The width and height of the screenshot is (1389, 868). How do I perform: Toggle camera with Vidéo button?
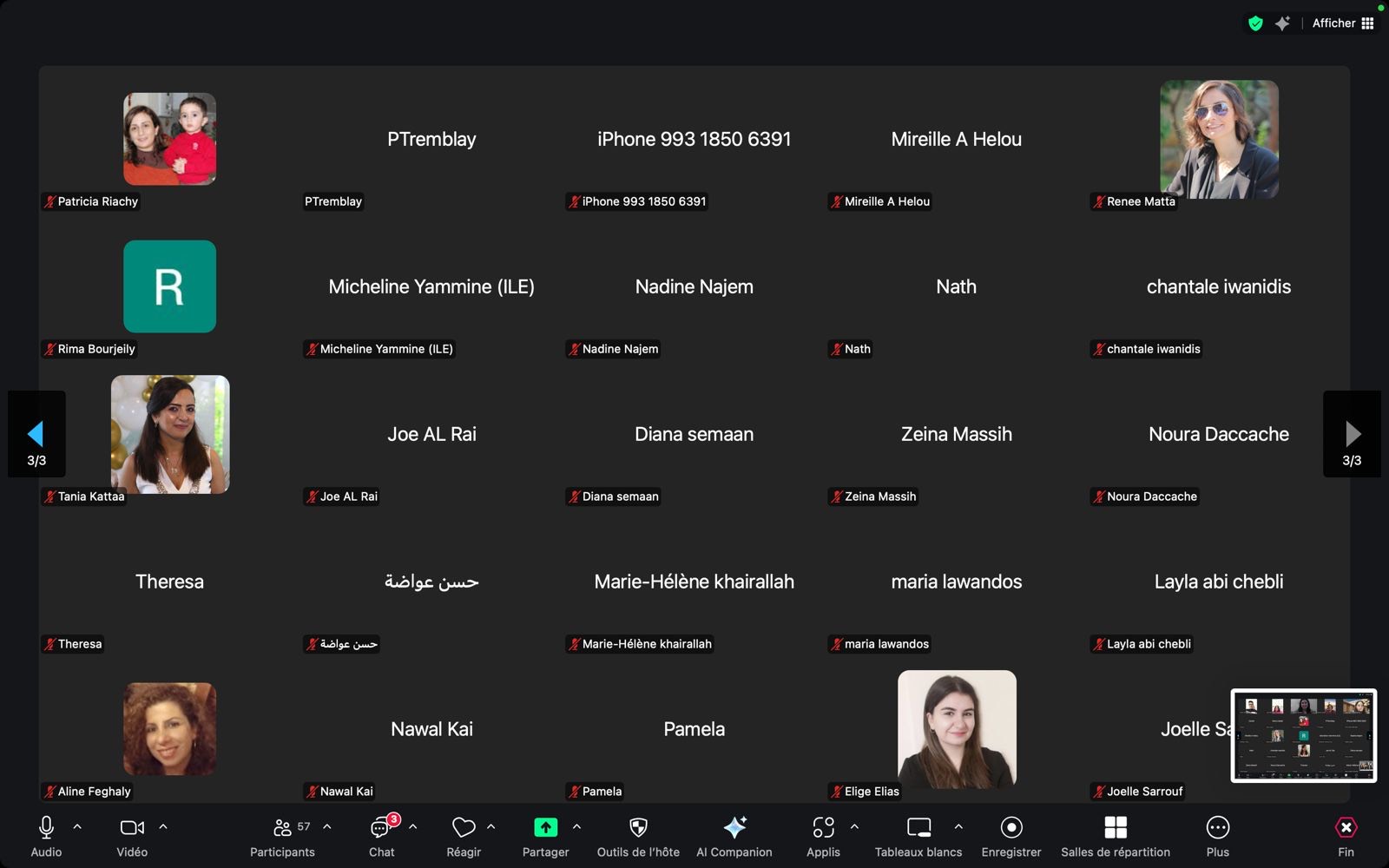click(132, 828)
